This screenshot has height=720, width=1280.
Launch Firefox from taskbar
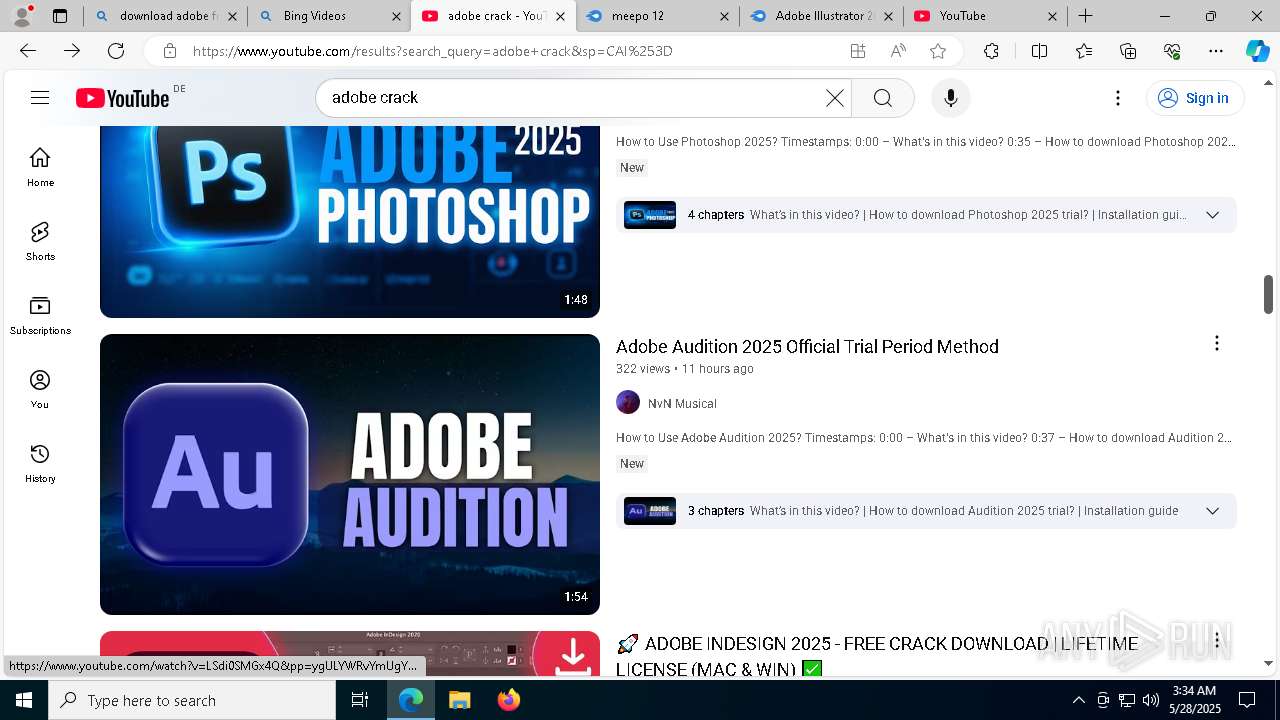[508, 700]
